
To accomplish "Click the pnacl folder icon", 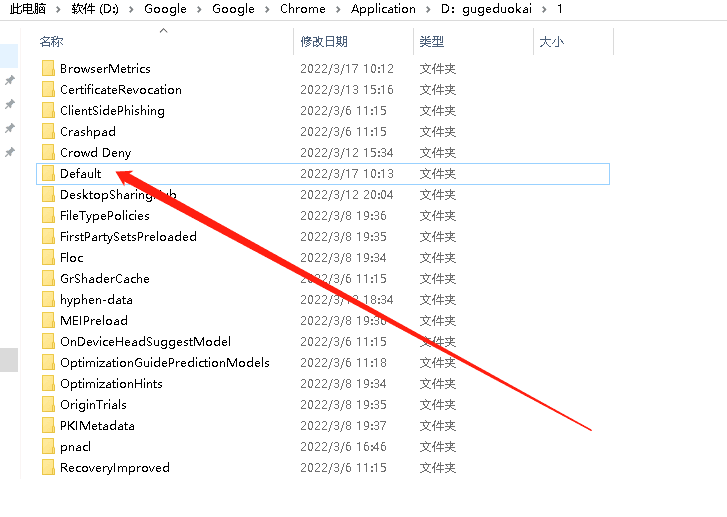I will point(48,447).
